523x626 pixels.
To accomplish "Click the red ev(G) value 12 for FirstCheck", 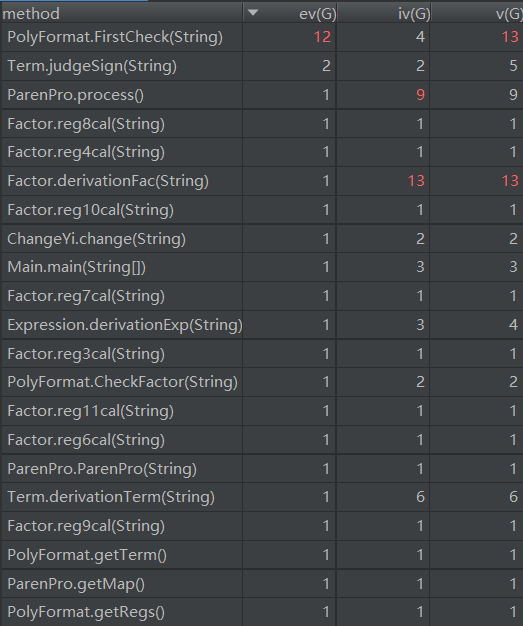I will 322,37.
